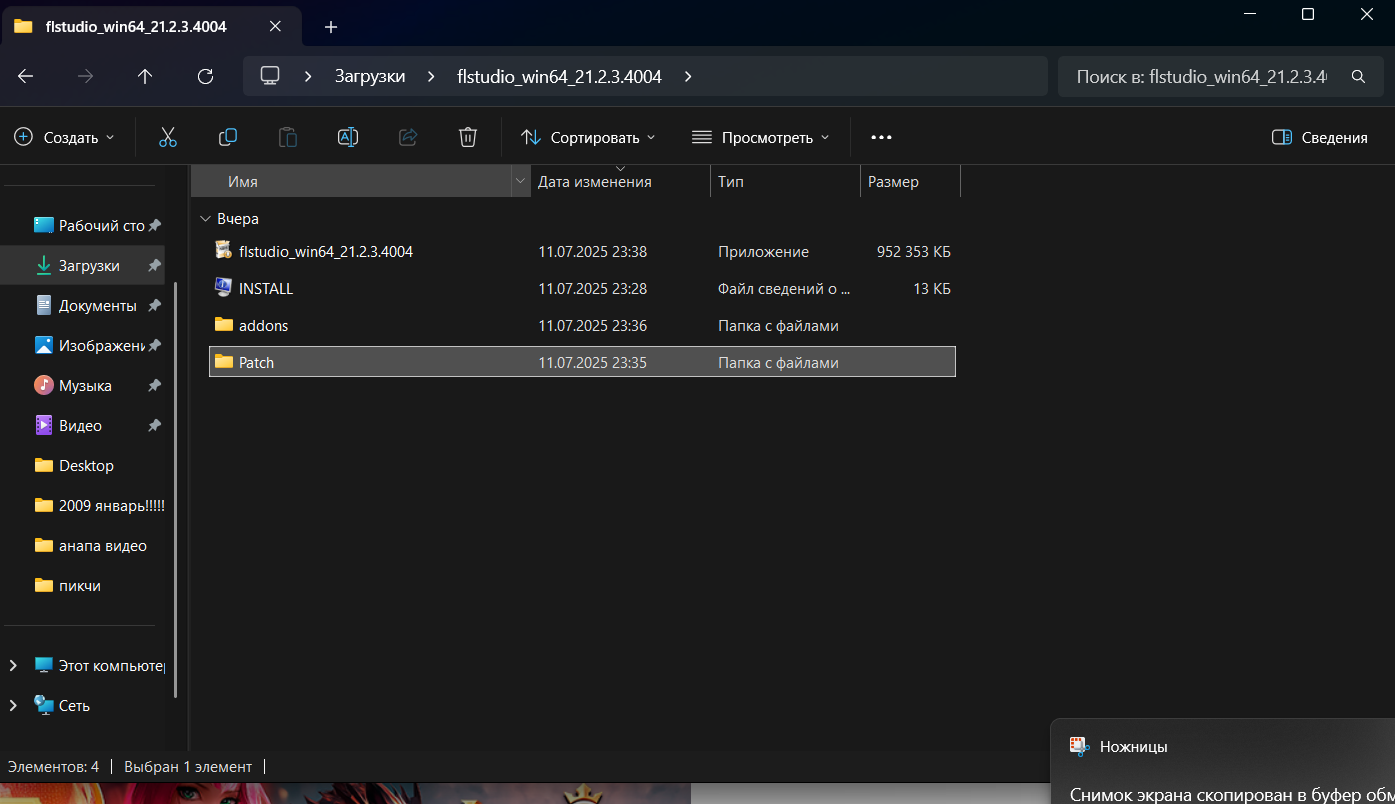
Task: Click the PC monitor icon in address bar
Action: click(269, 76)
